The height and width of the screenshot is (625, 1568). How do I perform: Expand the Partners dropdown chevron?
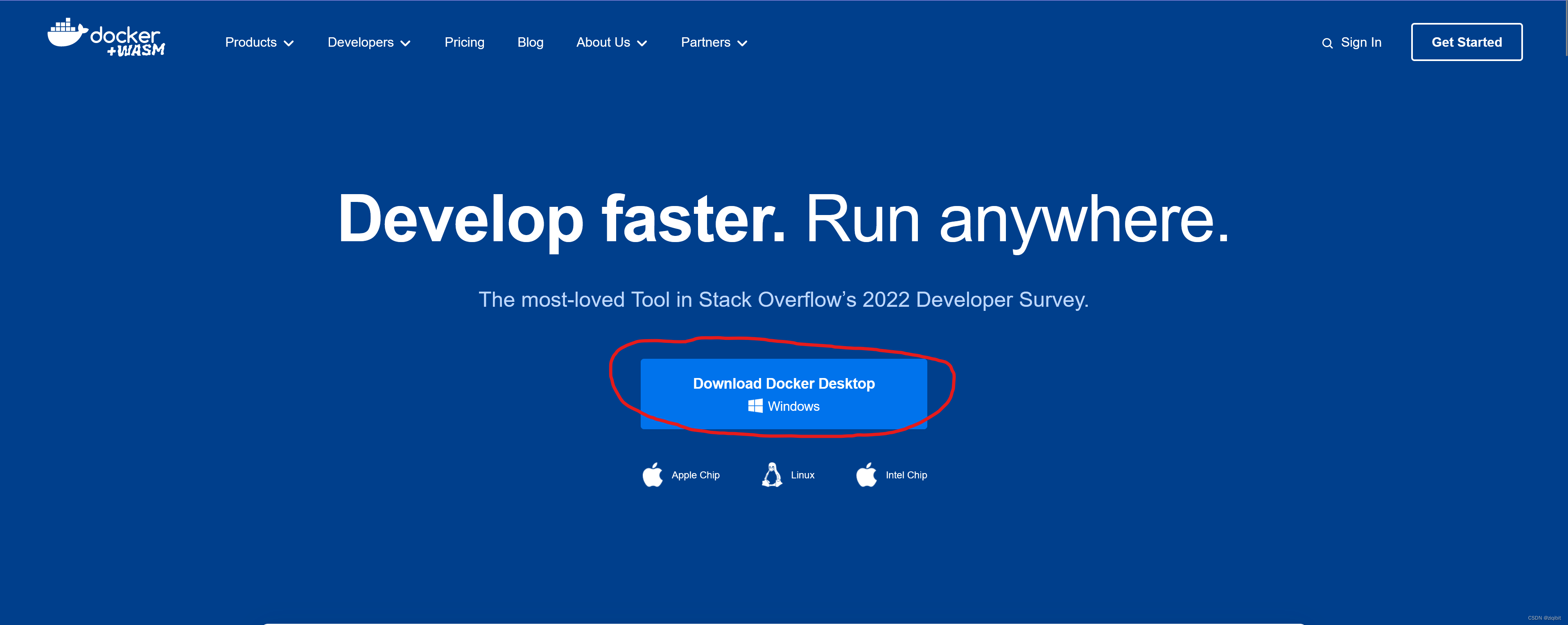(742, 43)
